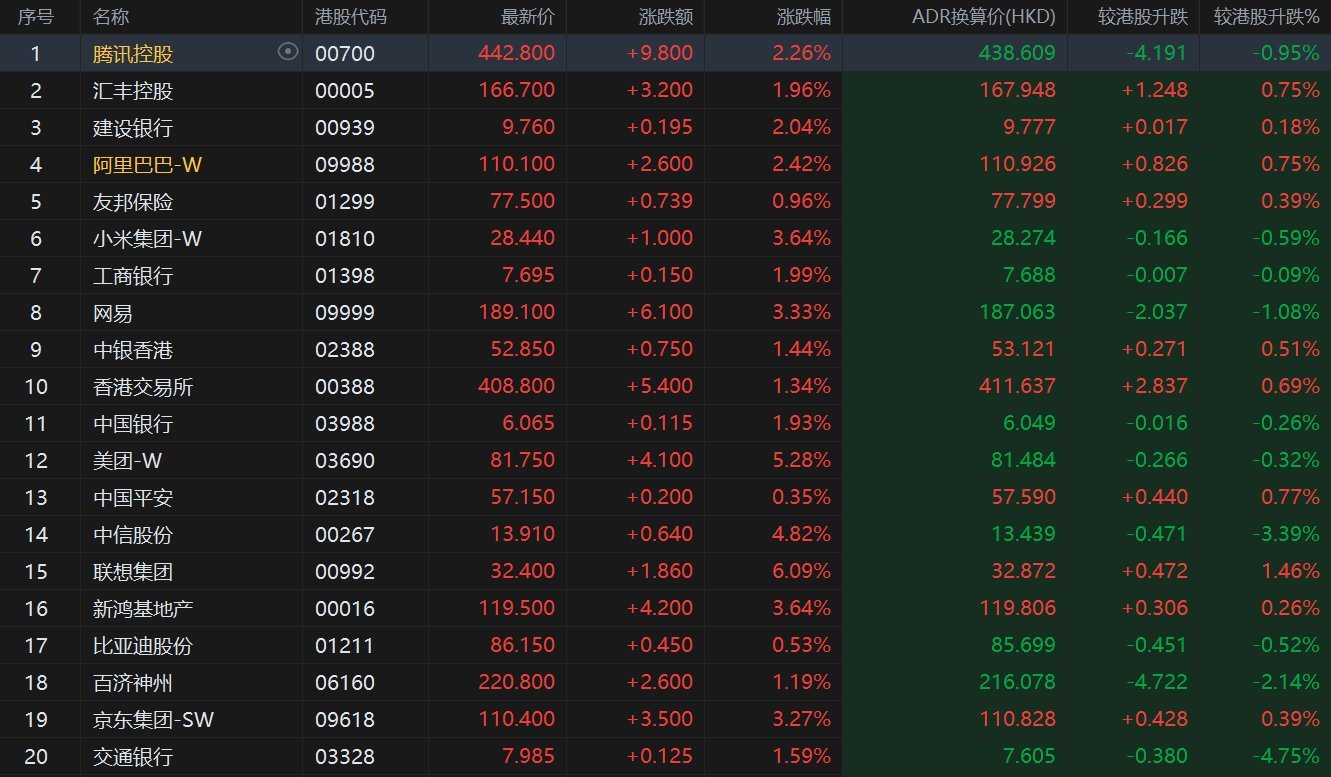Click the latest price 408.800
Viewport: 1331px width, 777px height.
(x=517, y=387)
